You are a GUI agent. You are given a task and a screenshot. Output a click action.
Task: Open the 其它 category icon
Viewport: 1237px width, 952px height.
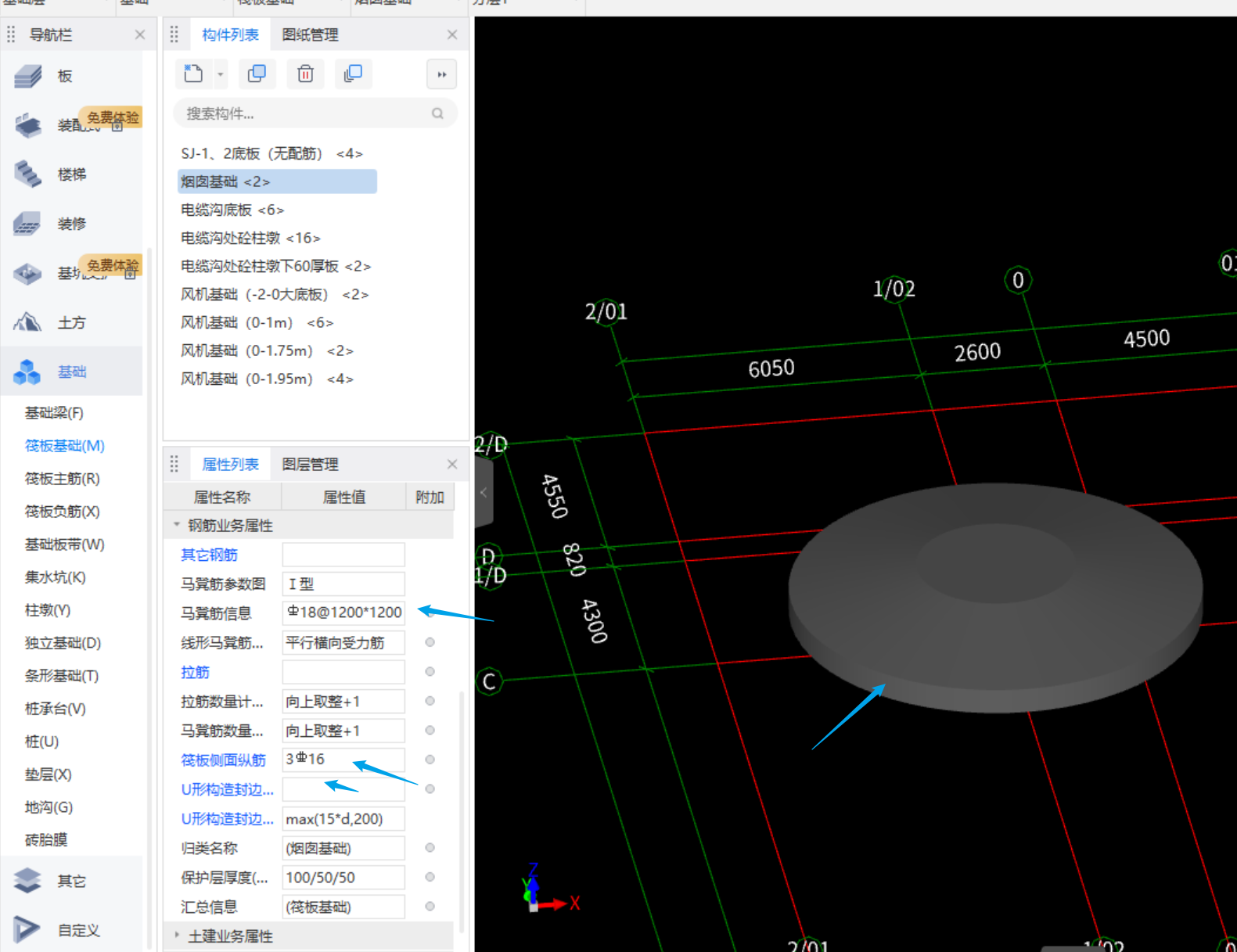point(27,881)
